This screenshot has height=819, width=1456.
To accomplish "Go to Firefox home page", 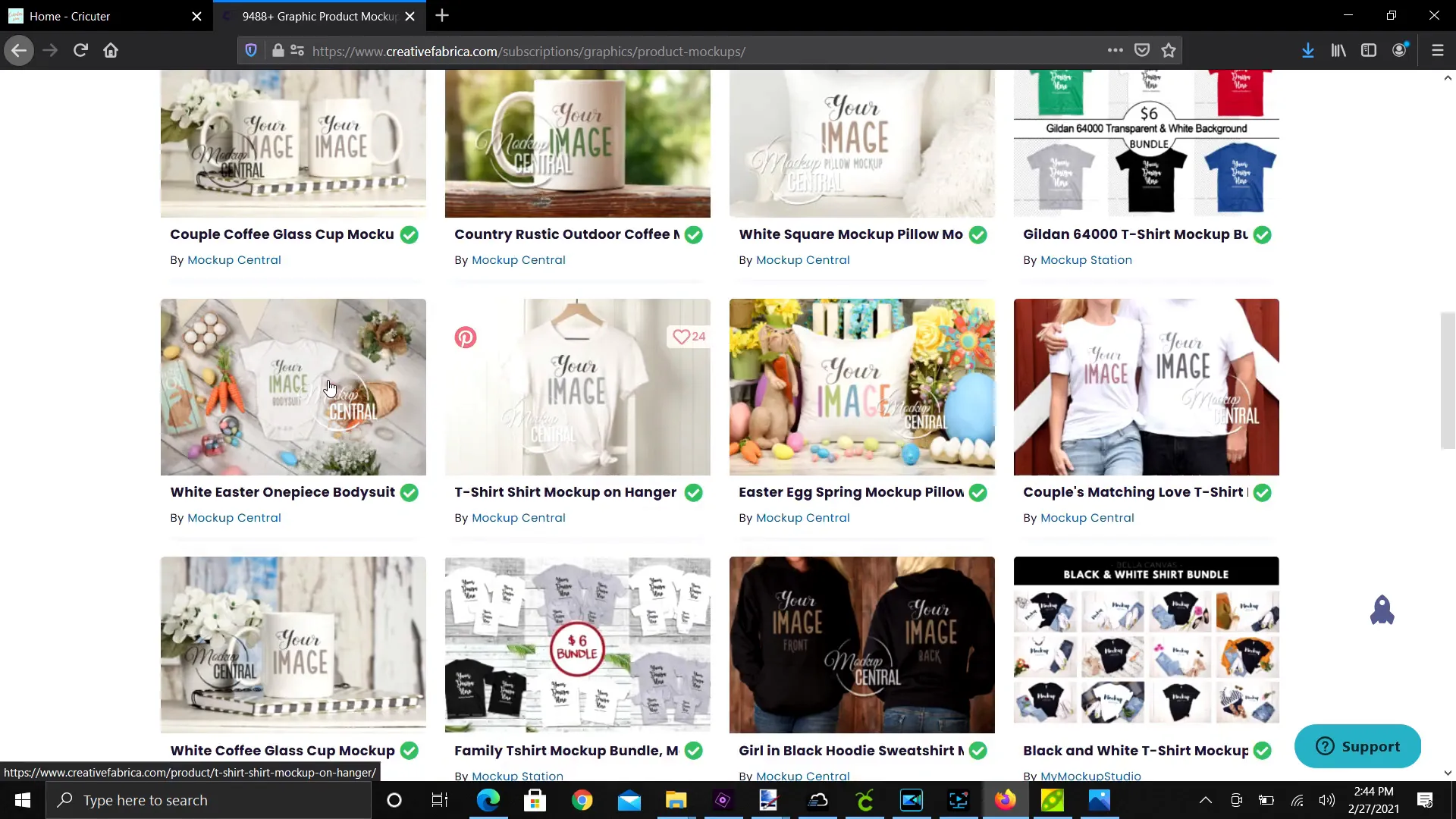I will [110, 50].
